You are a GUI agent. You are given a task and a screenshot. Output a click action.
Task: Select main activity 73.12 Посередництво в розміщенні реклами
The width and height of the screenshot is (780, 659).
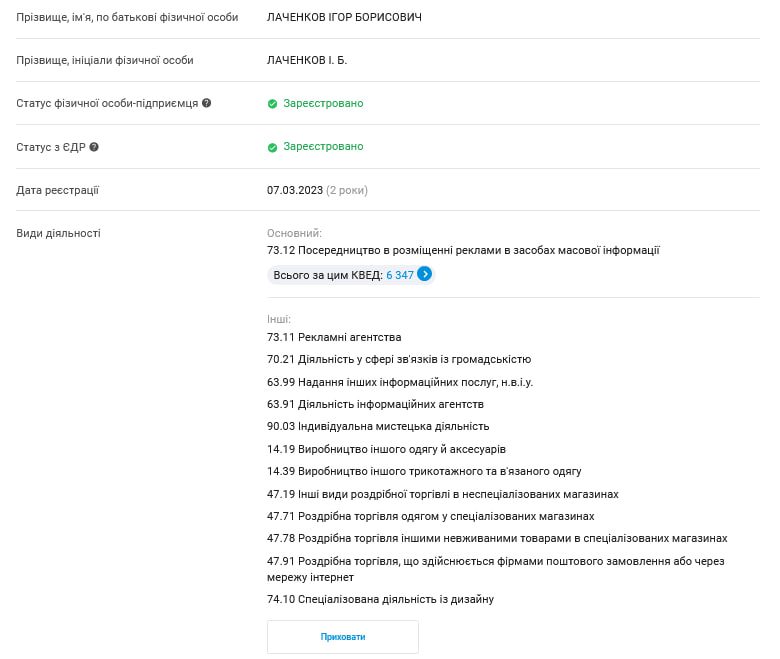click(463, 250)
